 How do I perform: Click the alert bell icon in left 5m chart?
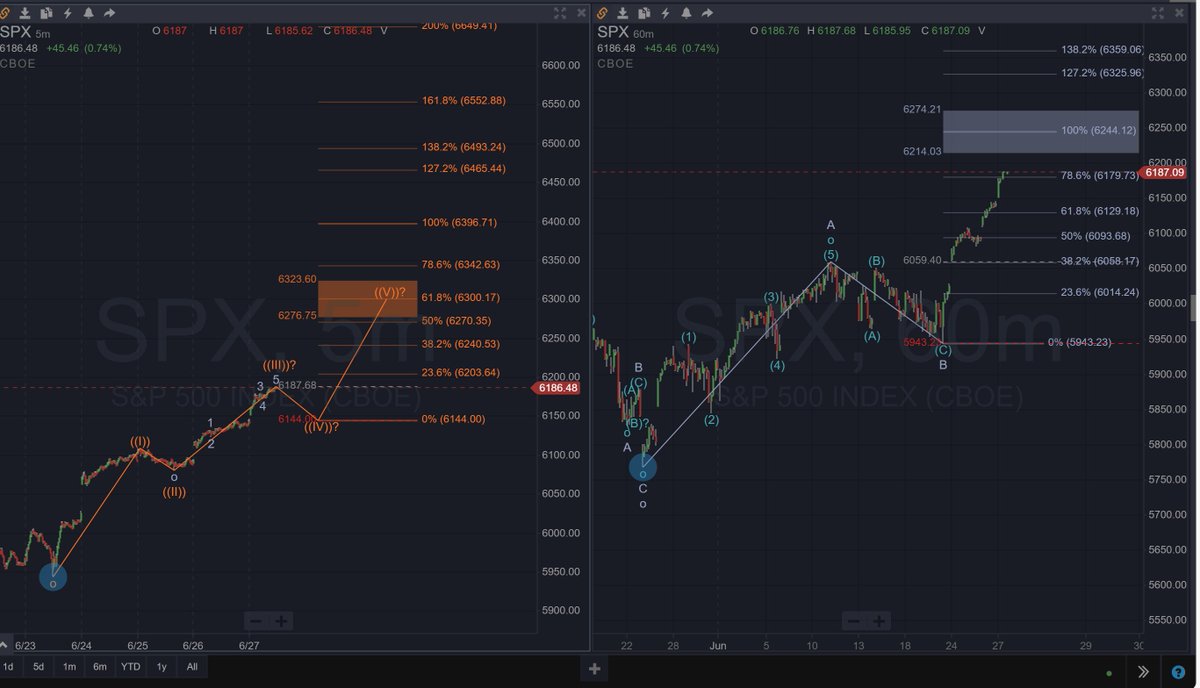coord(88,13)
